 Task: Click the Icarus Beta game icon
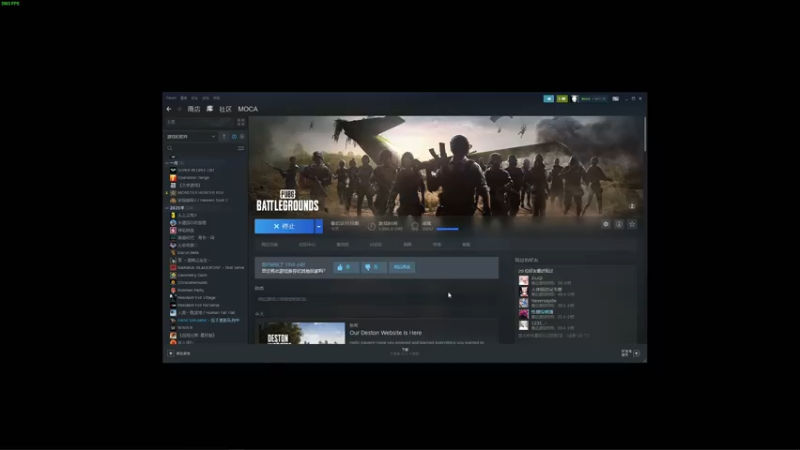[173, 253]
